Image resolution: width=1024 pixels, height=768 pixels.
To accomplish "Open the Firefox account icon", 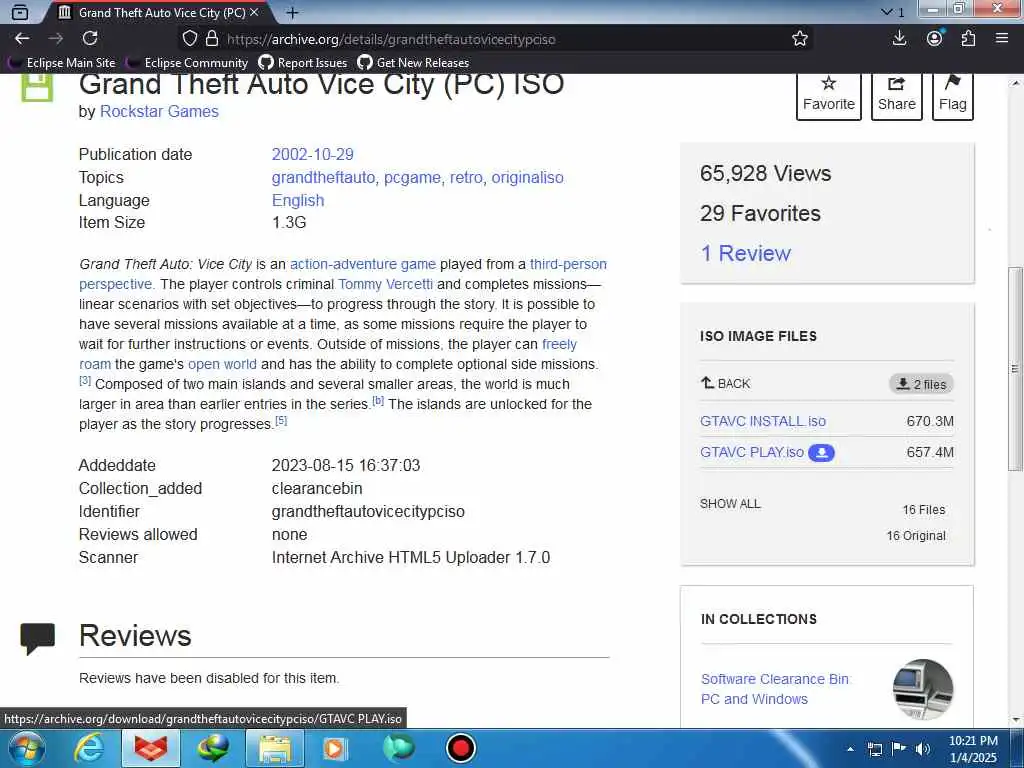I will tap(935, 39).
